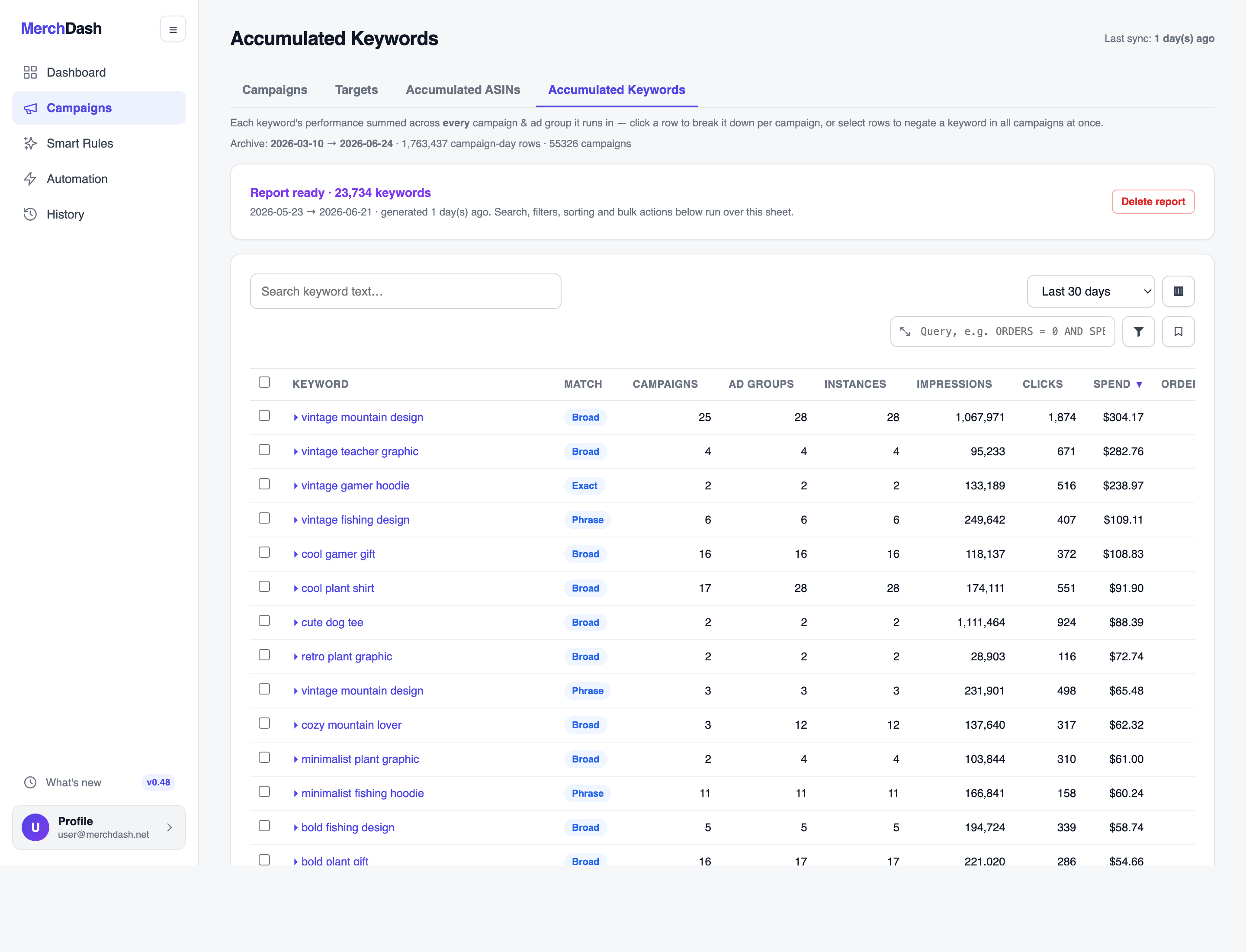
Task: Click the 1,111,464 impressions cell
Action: 981,623
